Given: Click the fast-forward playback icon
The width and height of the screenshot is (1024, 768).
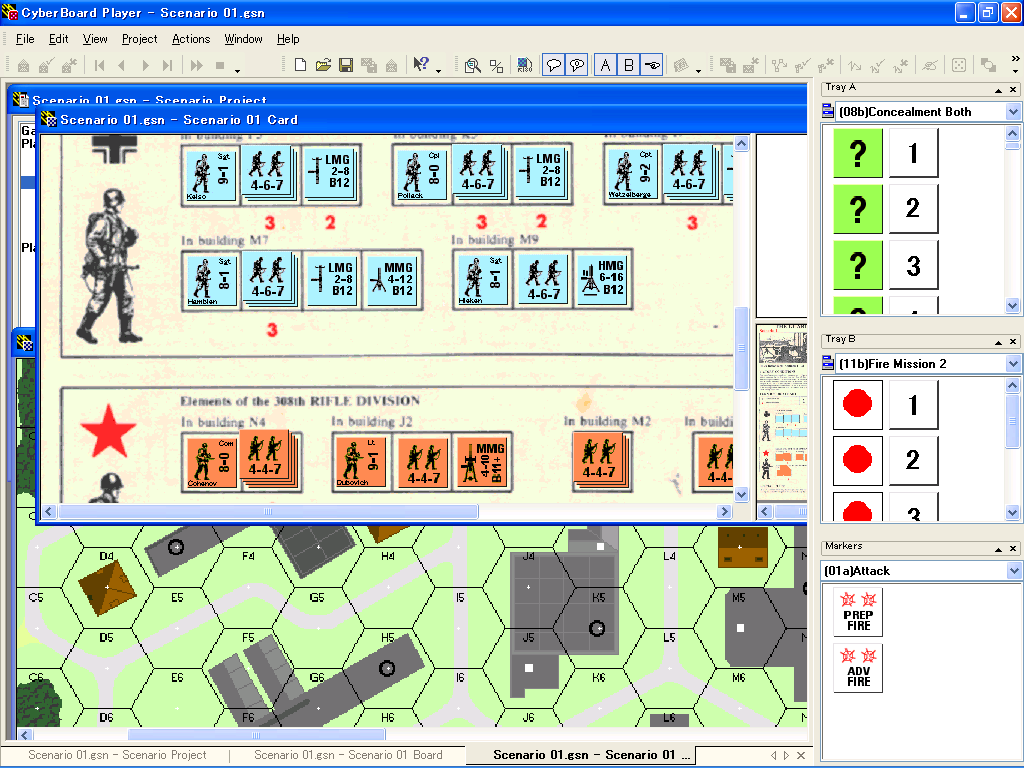Looking at the screenshot, I should tap(197, 65).
